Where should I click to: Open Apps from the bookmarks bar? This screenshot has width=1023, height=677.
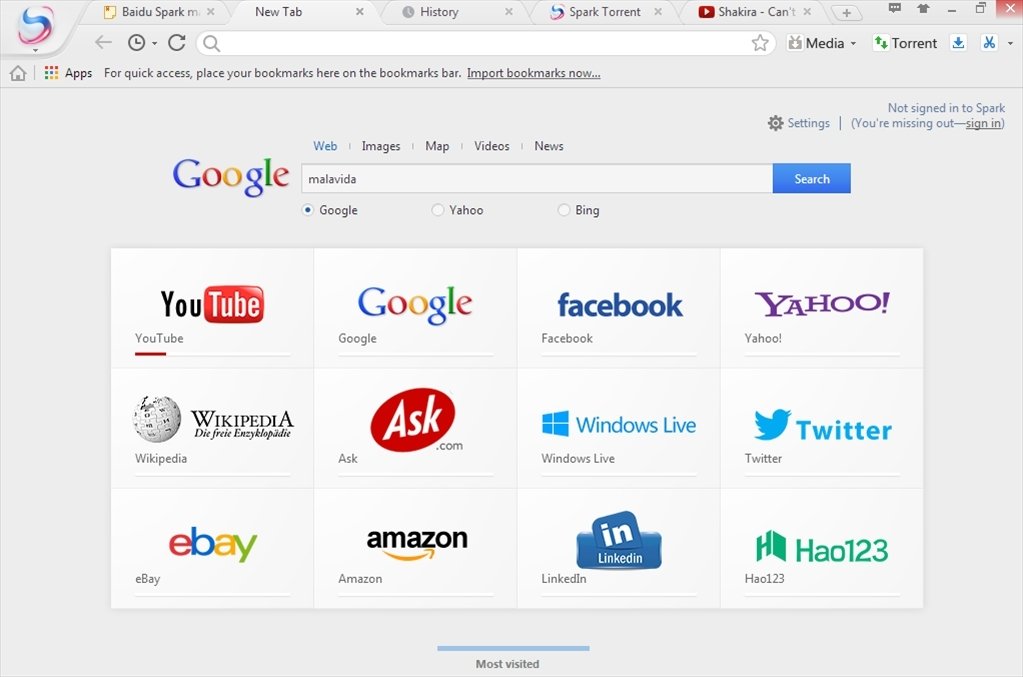[69, 73]
